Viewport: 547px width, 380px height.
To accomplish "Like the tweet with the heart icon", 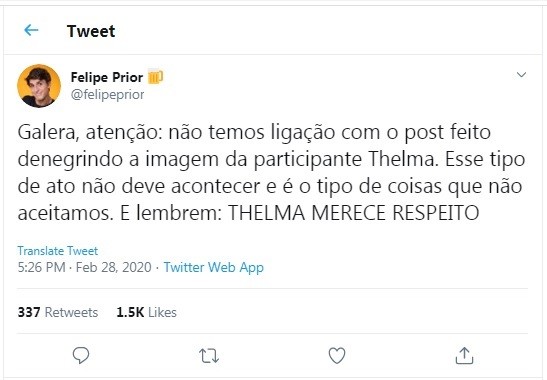I will pyautogui.click(x=337, y=356).
